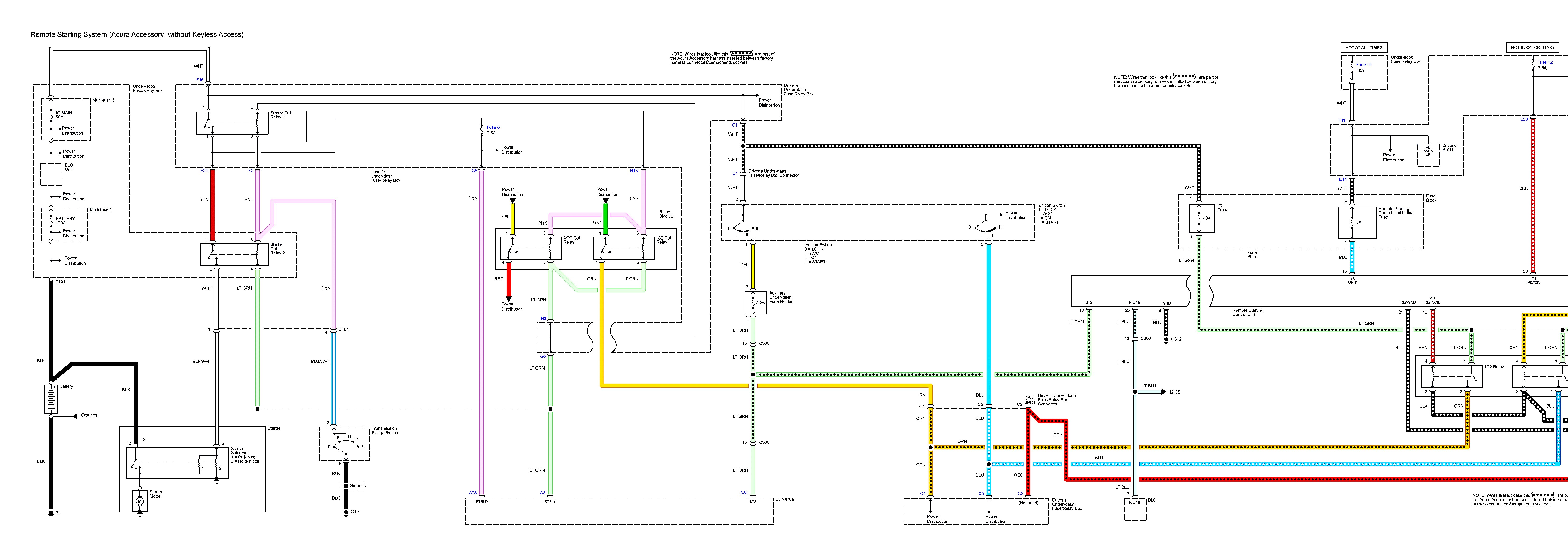Select the Starter Cut Relay 2 symbol
The width and height of the screenshot is (1568, 559).
pos(234,254)
